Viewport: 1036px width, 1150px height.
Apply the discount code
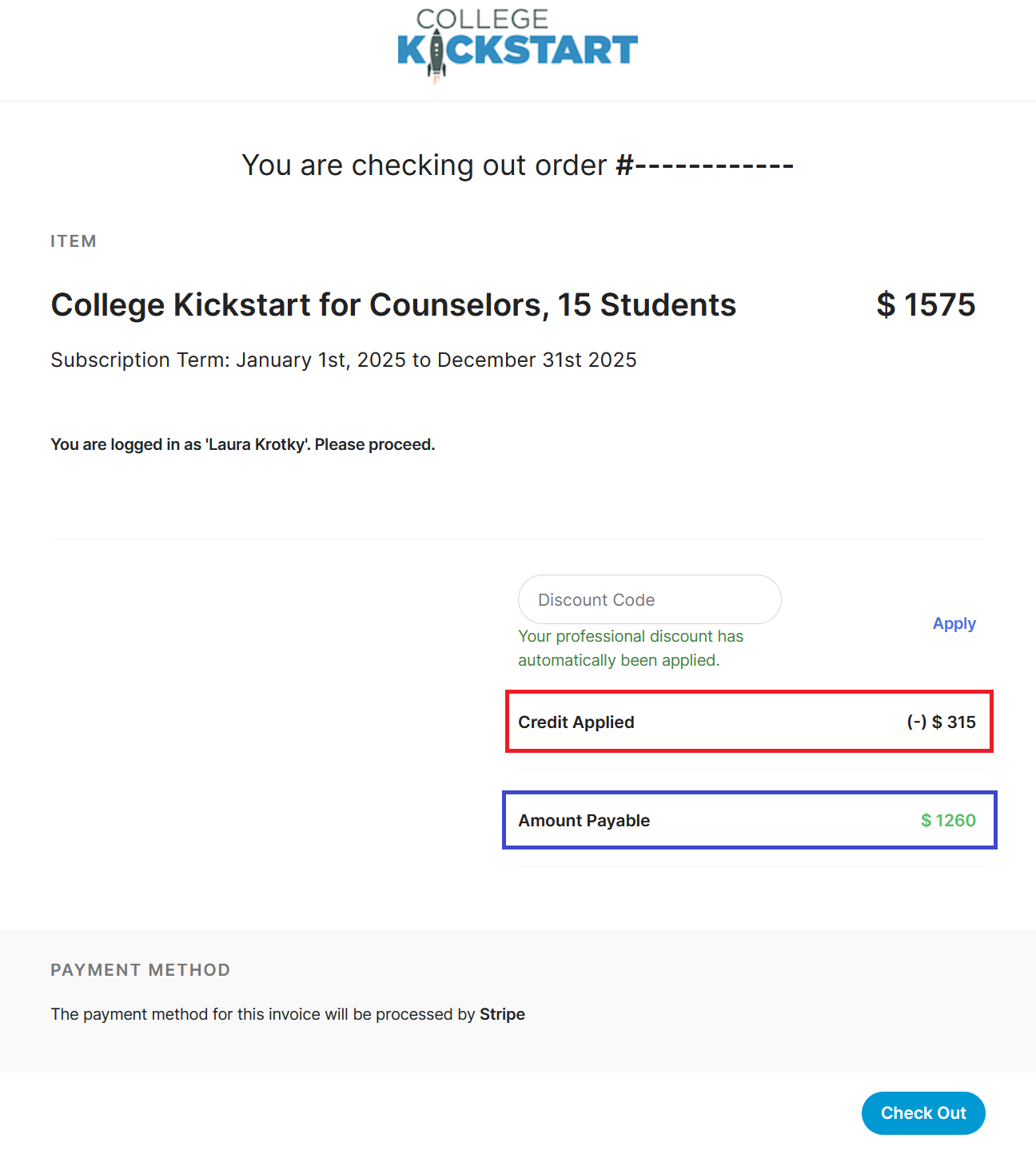(x=954, y=623)
